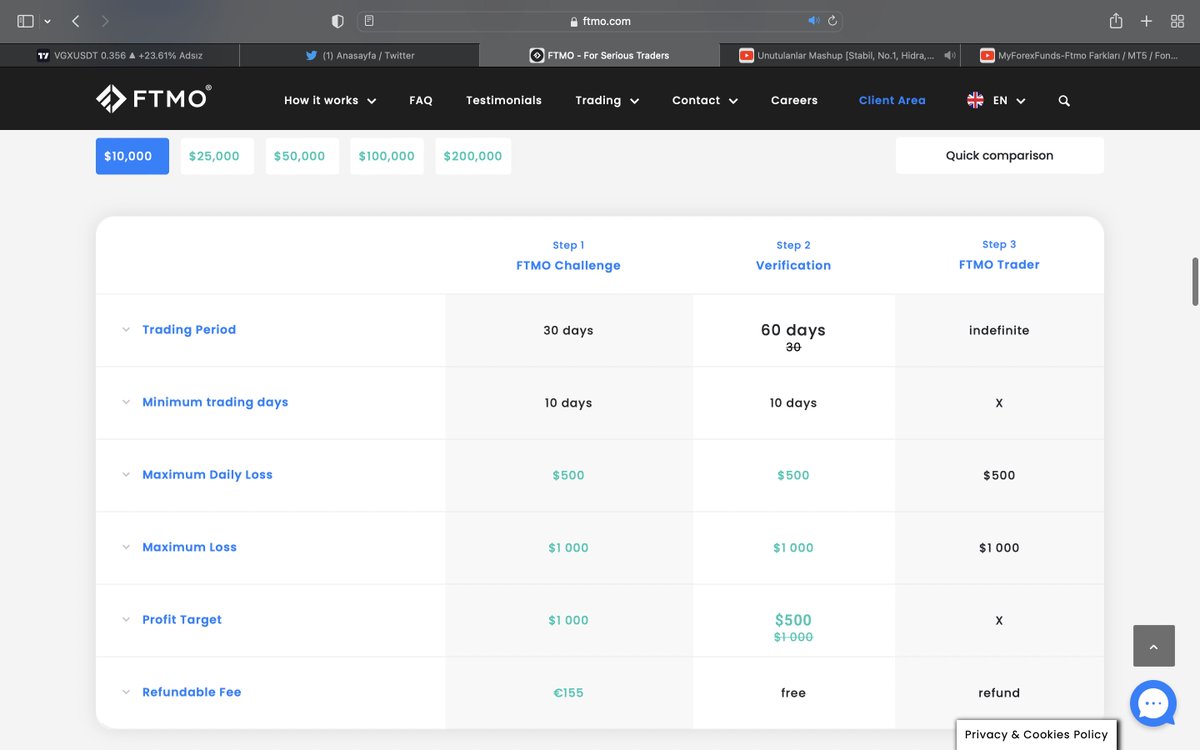
Task: Expand Contact navigation menu
Action: pos(705,101)
